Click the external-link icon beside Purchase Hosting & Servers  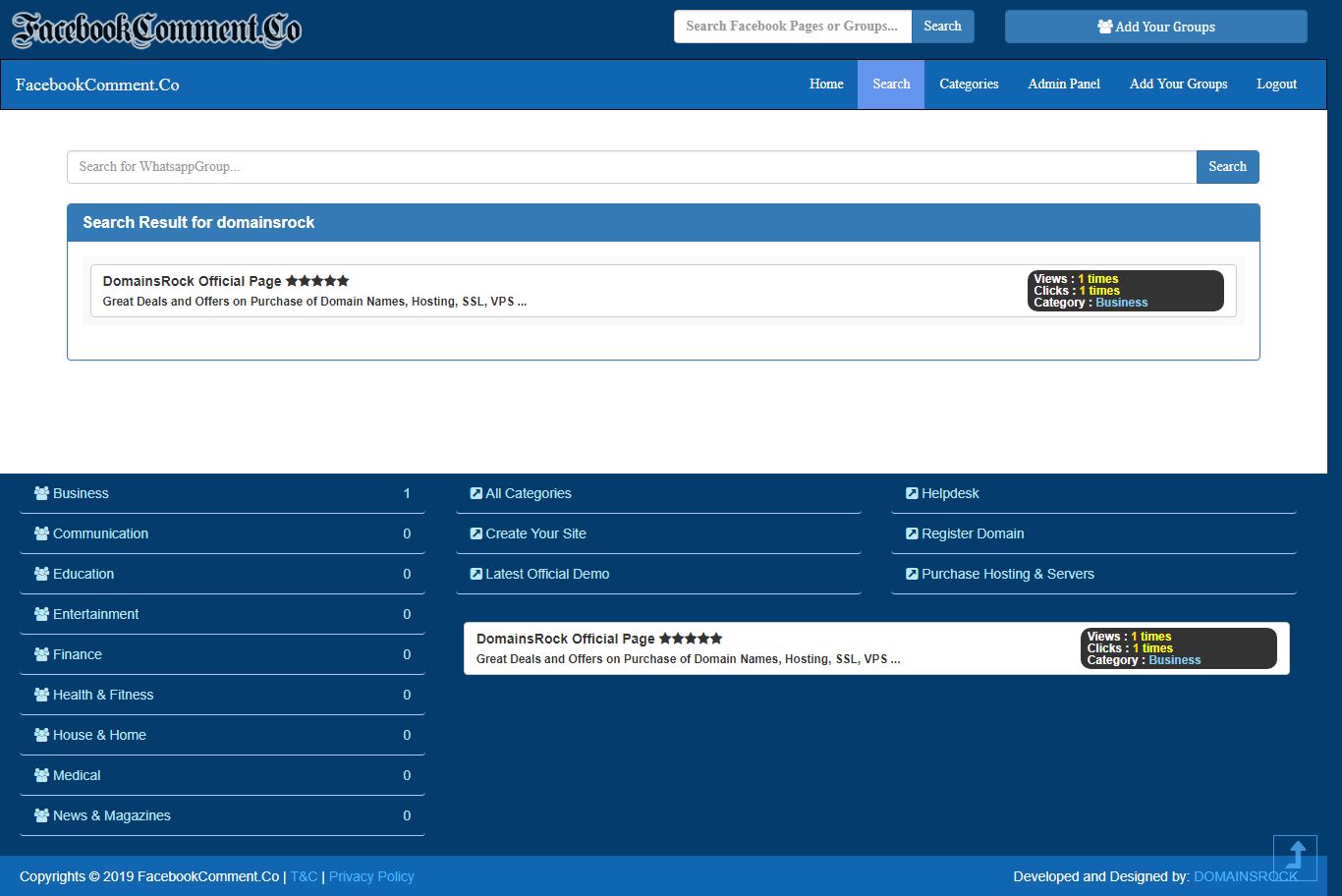[x=912, y=574]
